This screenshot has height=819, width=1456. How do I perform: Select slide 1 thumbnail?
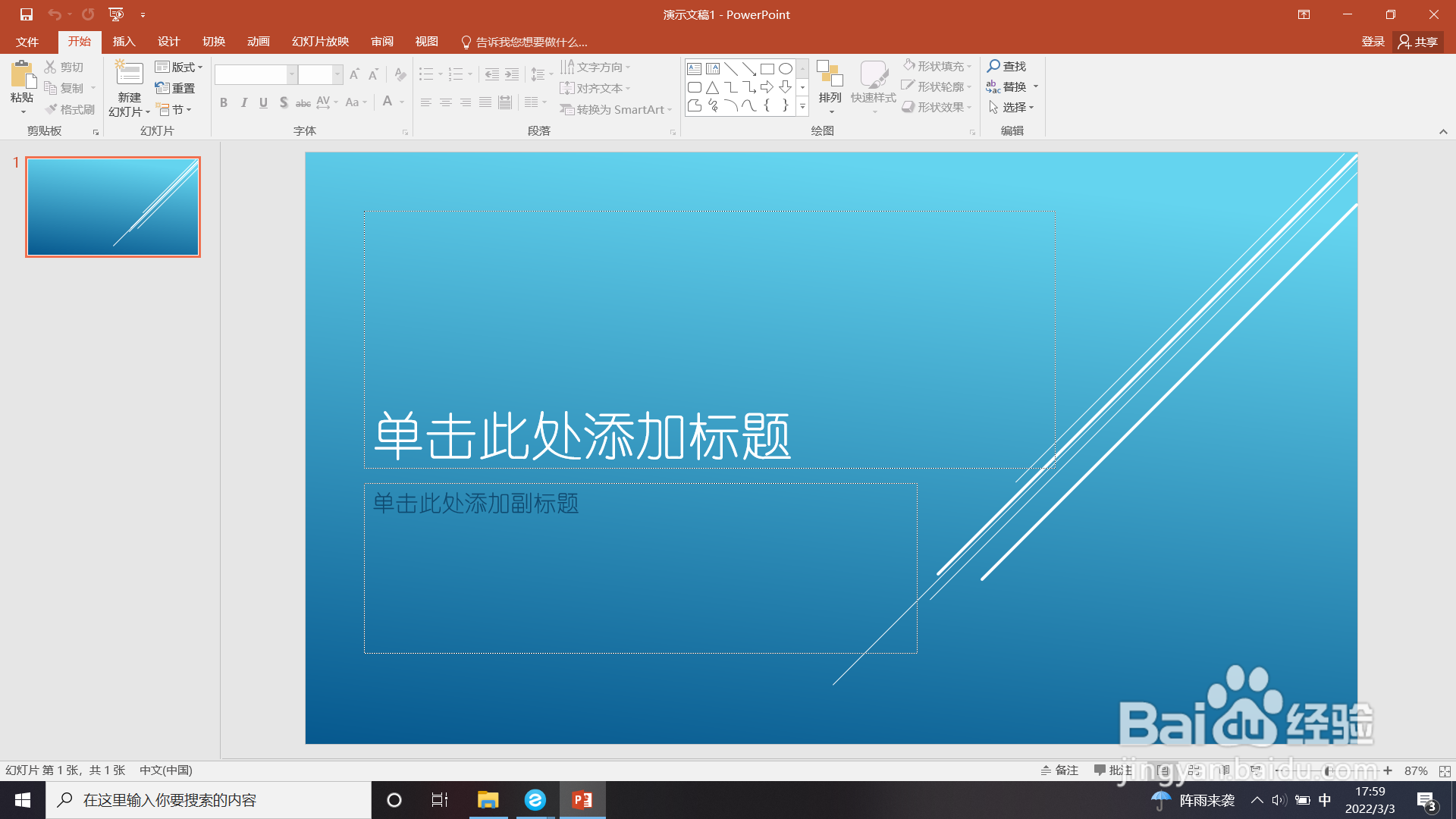[x=113, y=207]
